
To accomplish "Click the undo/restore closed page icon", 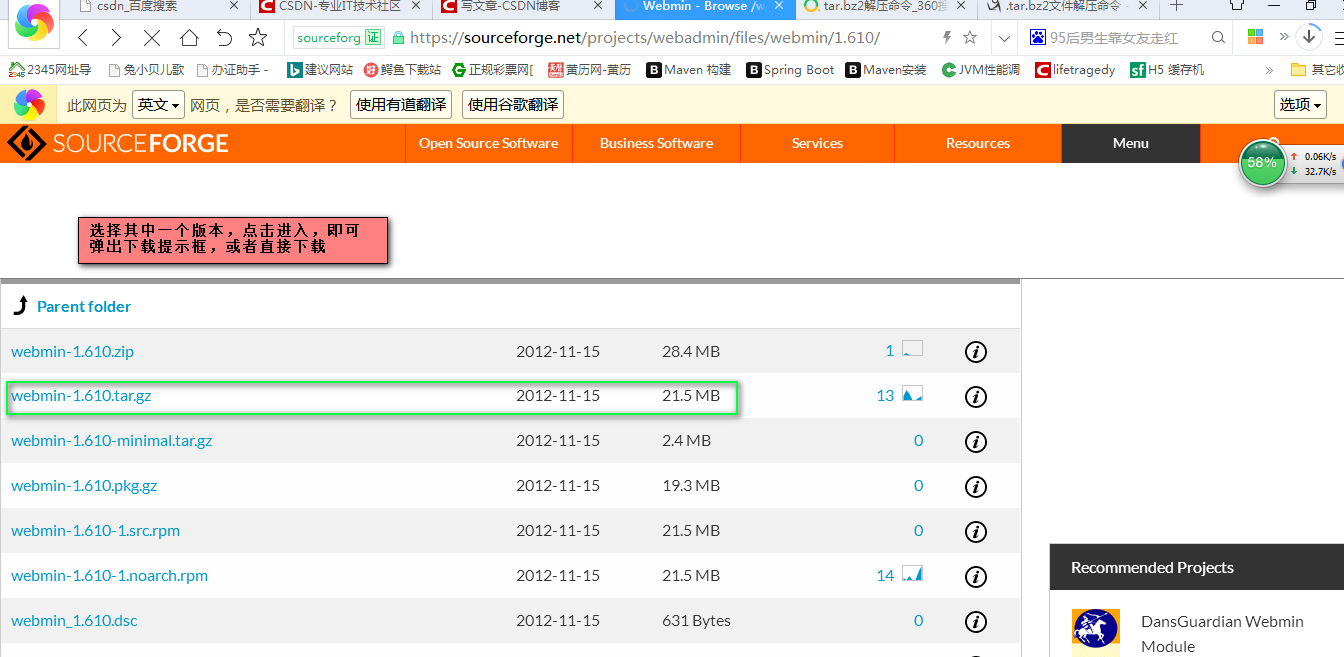I will (224, 38).
